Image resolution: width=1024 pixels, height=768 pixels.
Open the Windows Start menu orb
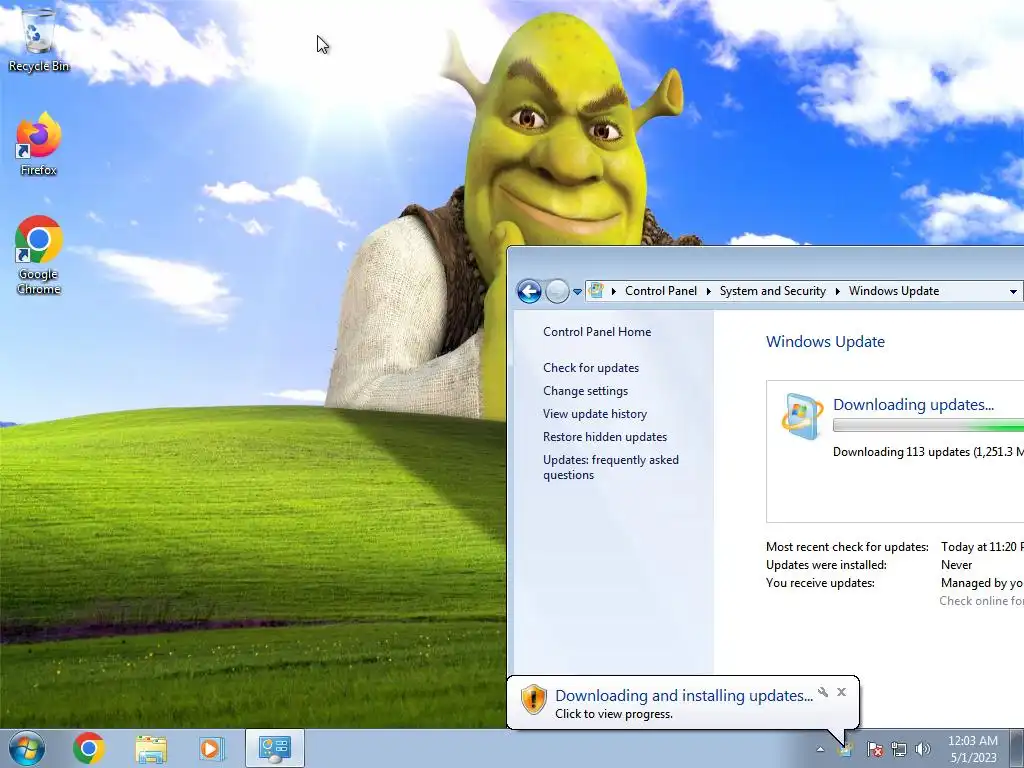27,748
